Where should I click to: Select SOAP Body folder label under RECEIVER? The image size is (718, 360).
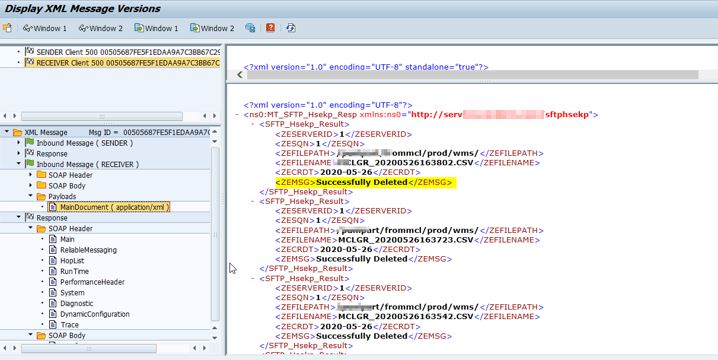click(x=67, y=185)
